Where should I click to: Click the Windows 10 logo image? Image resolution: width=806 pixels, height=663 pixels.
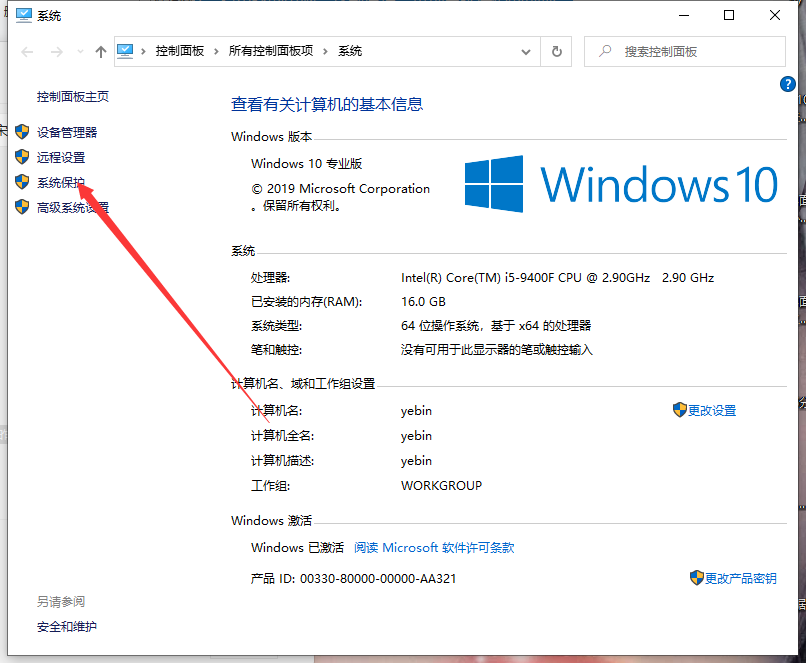point(620,184)
